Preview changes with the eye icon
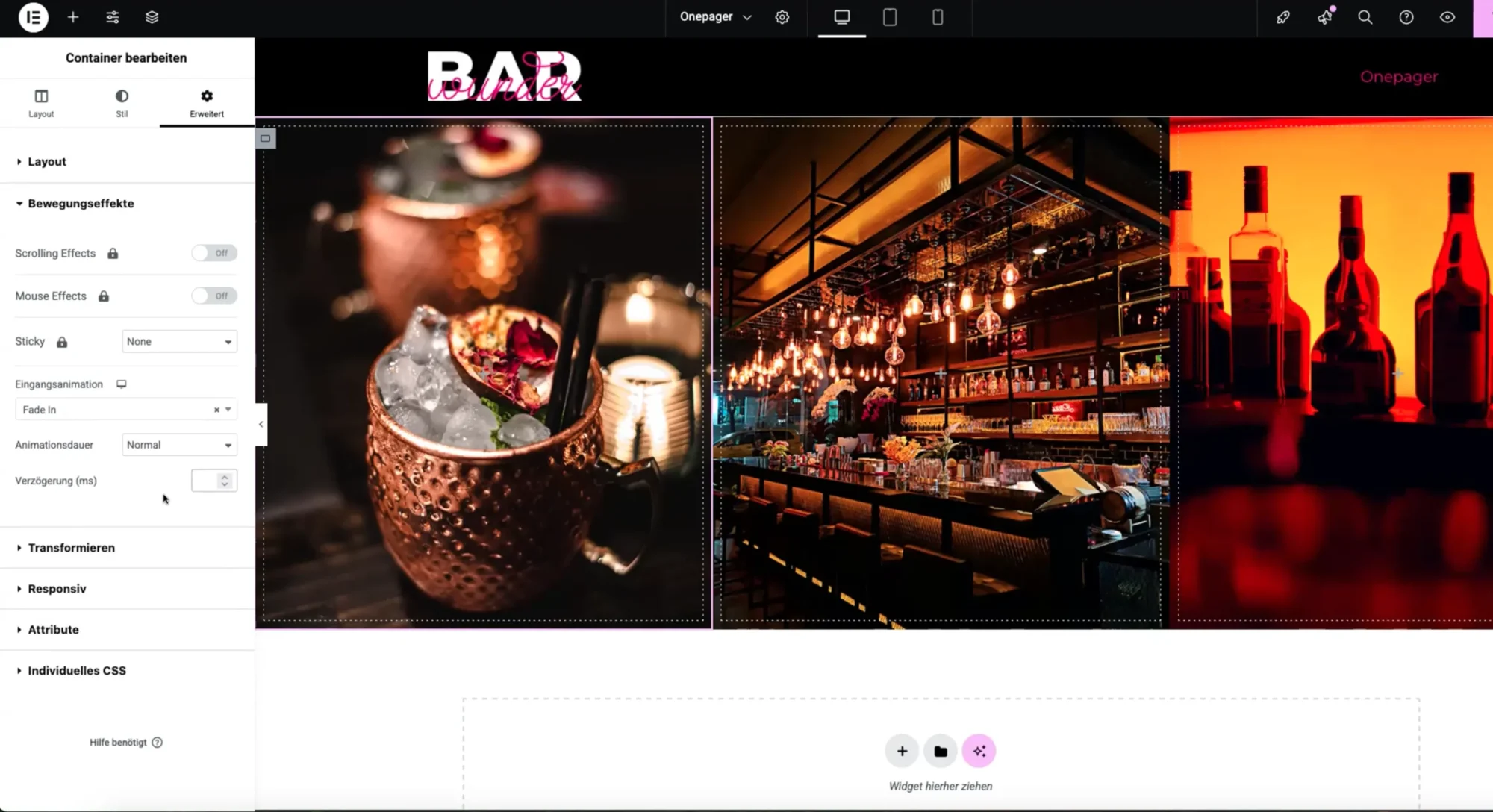 click(1447, 17)
